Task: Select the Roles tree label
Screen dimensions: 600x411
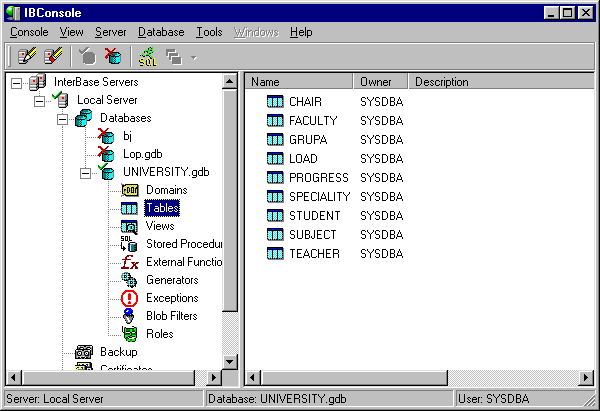Action: click(160, 334)
